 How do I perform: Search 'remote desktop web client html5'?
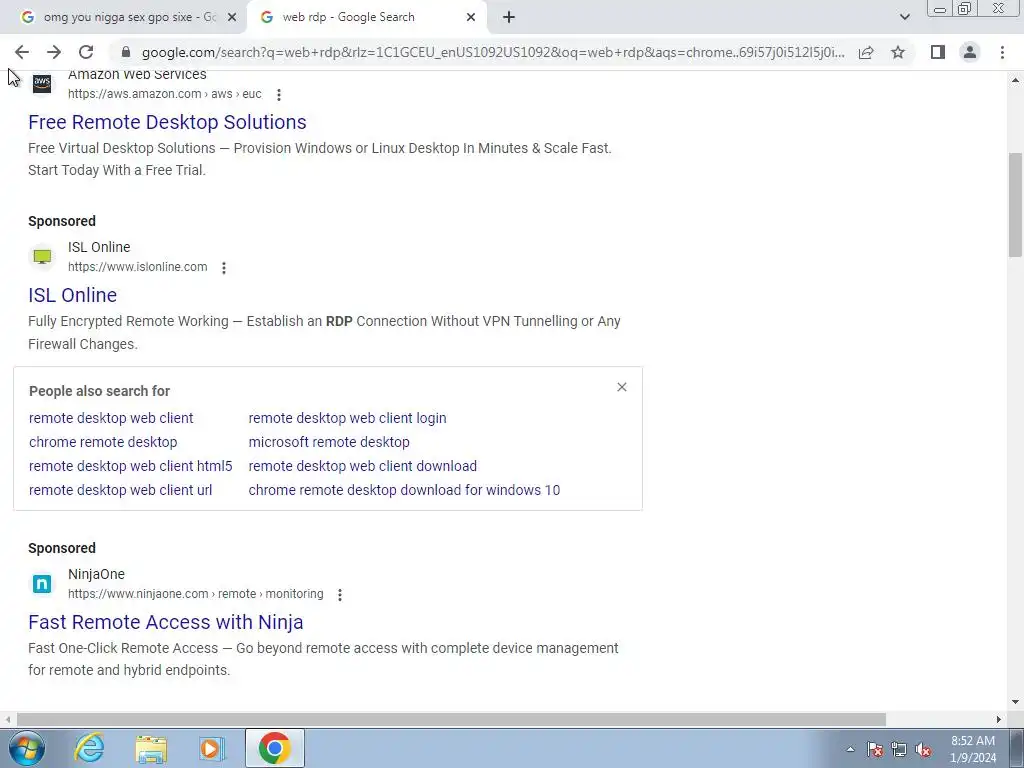[131, 466]
